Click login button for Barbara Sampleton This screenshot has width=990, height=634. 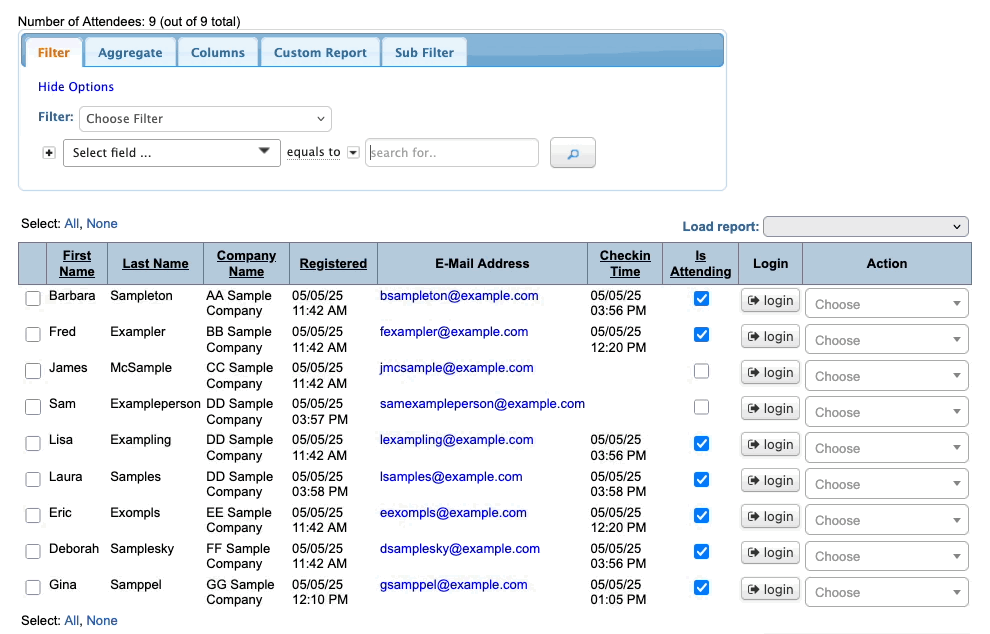click(769, 300)
